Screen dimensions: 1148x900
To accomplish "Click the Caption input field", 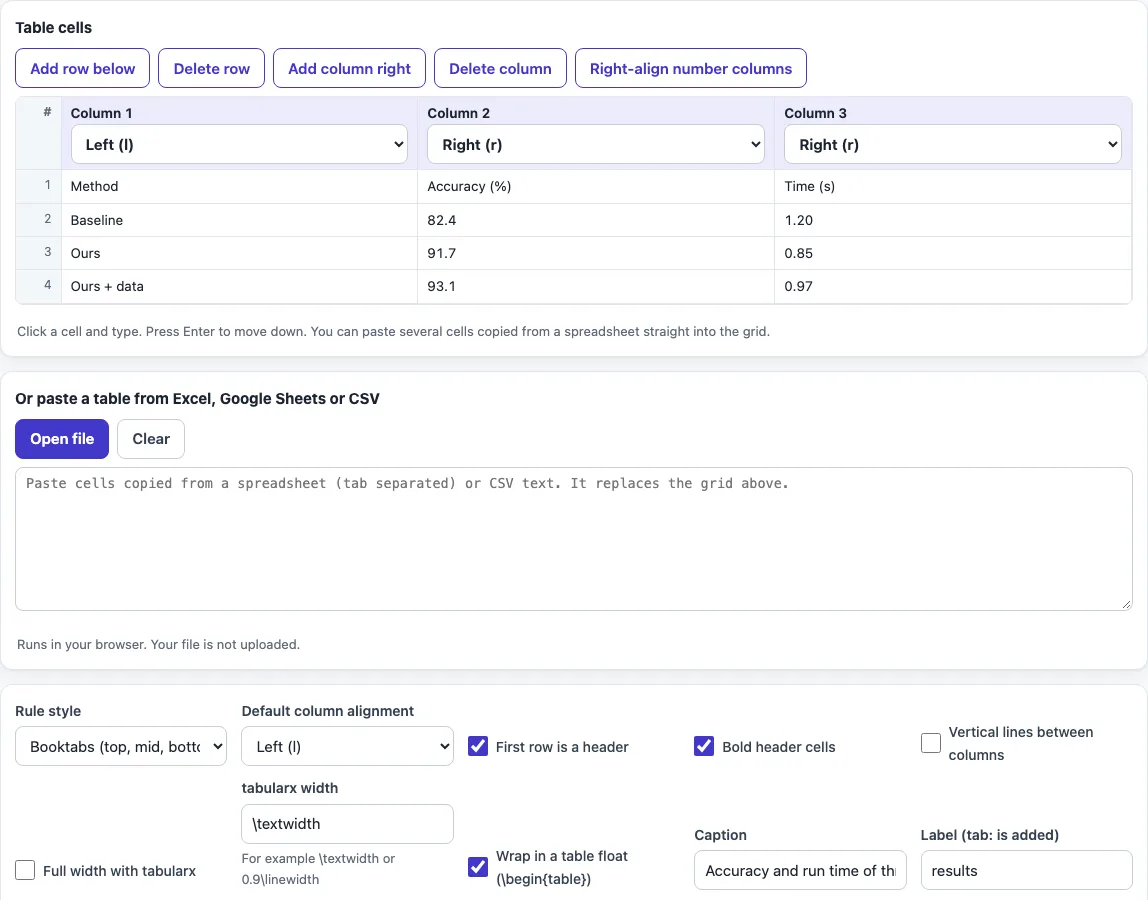I will [x=800, y=870].
